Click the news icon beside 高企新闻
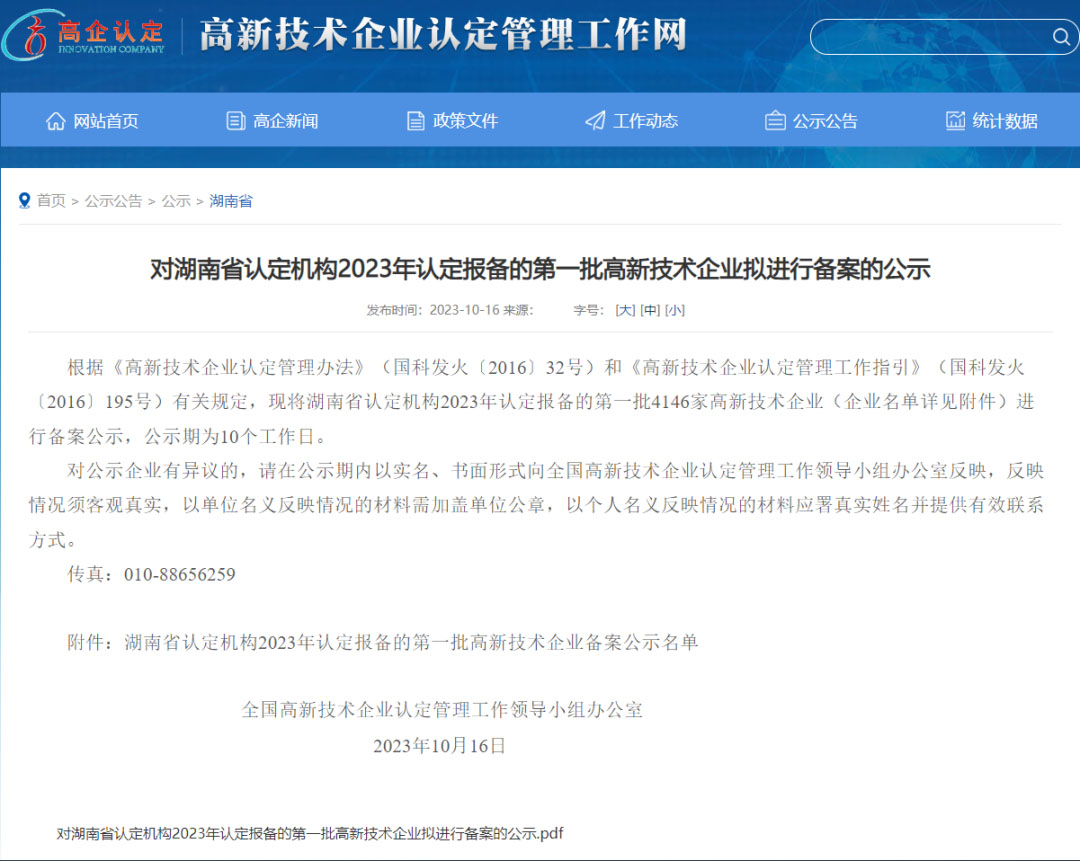The height and width of the screenshot is (861, 1080). coord(233,120)
